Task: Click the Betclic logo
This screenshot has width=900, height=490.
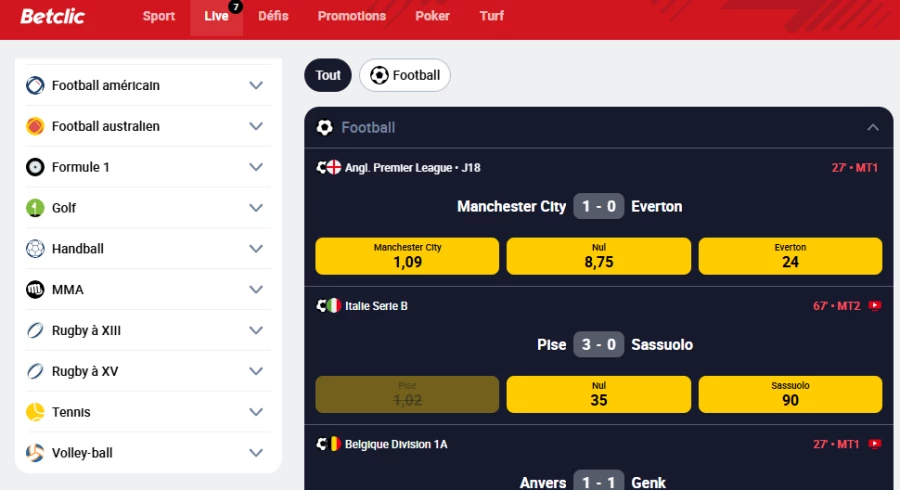Action: pos(52,16)
